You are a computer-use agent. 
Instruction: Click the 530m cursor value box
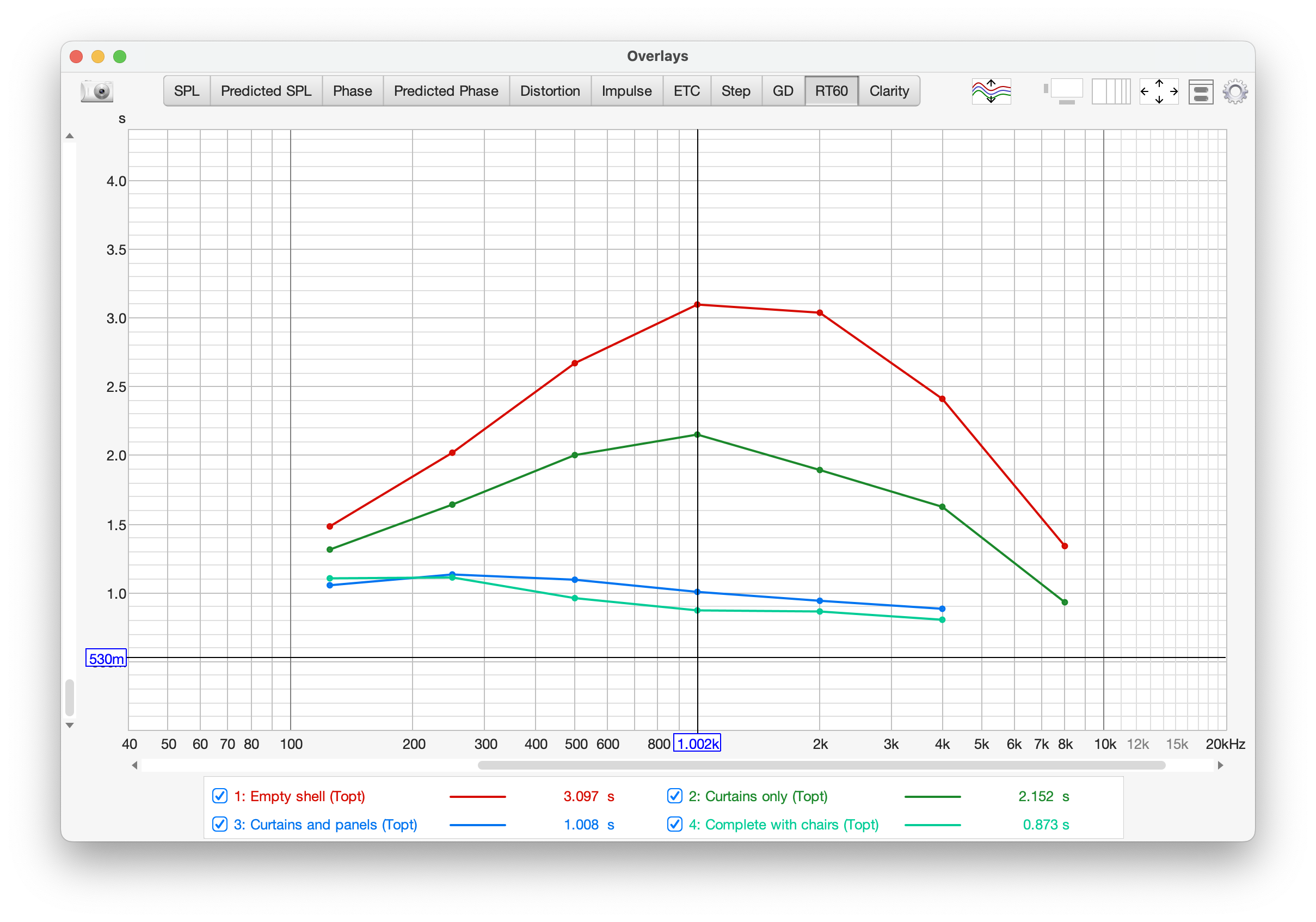pyautogui.click(x=106, y=659)
